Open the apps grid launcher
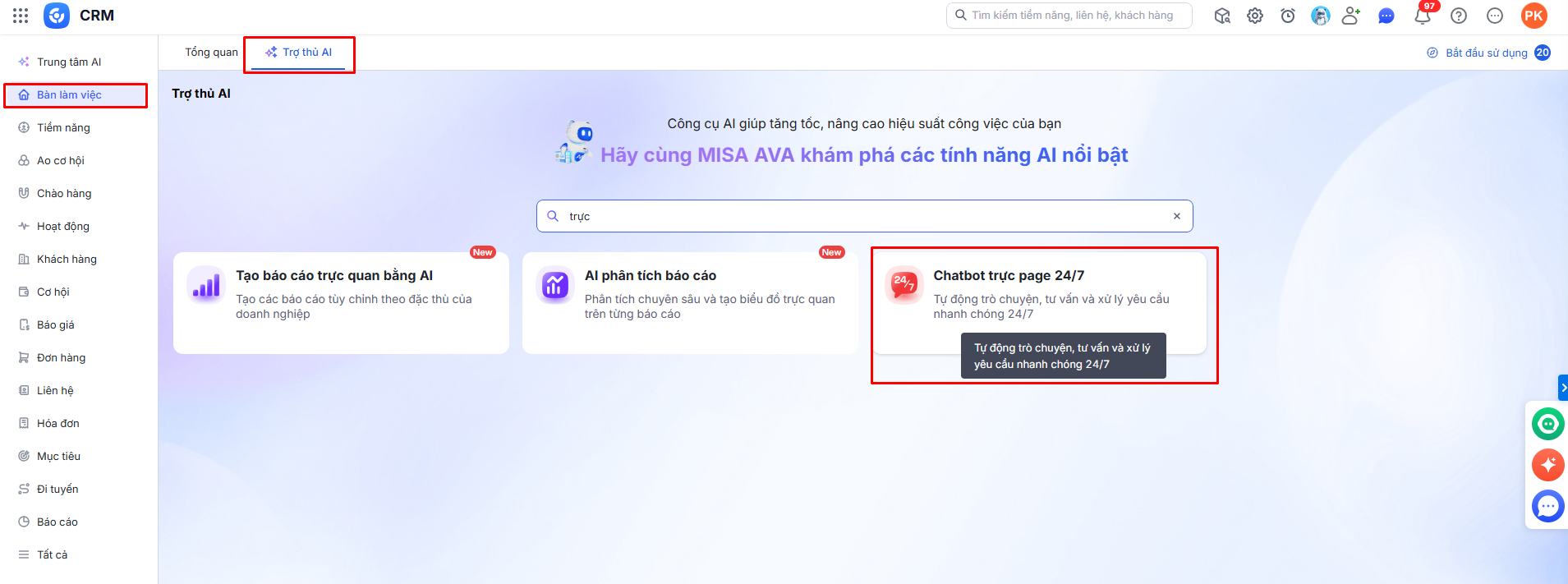 [x=21, y=16]
